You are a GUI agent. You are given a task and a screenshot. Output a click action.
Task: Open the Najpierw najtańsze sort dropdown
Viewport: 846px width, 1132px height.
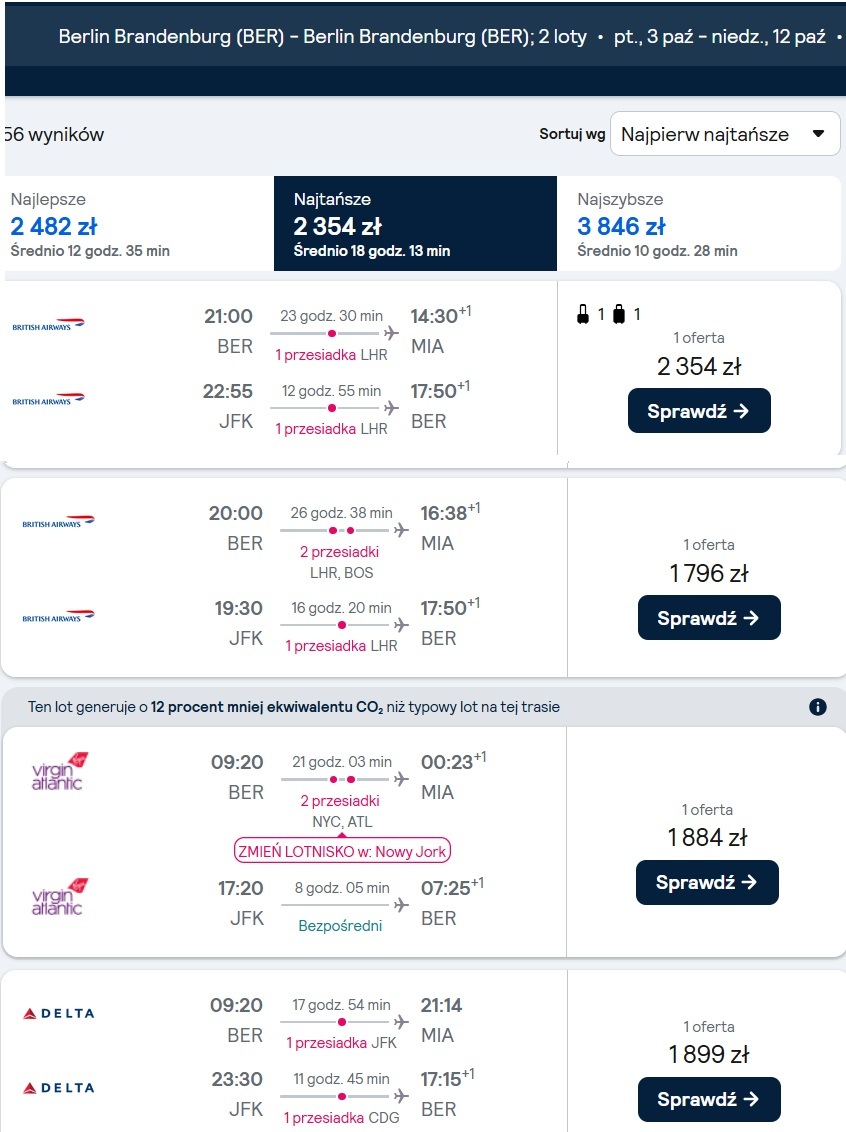[725, 134]
